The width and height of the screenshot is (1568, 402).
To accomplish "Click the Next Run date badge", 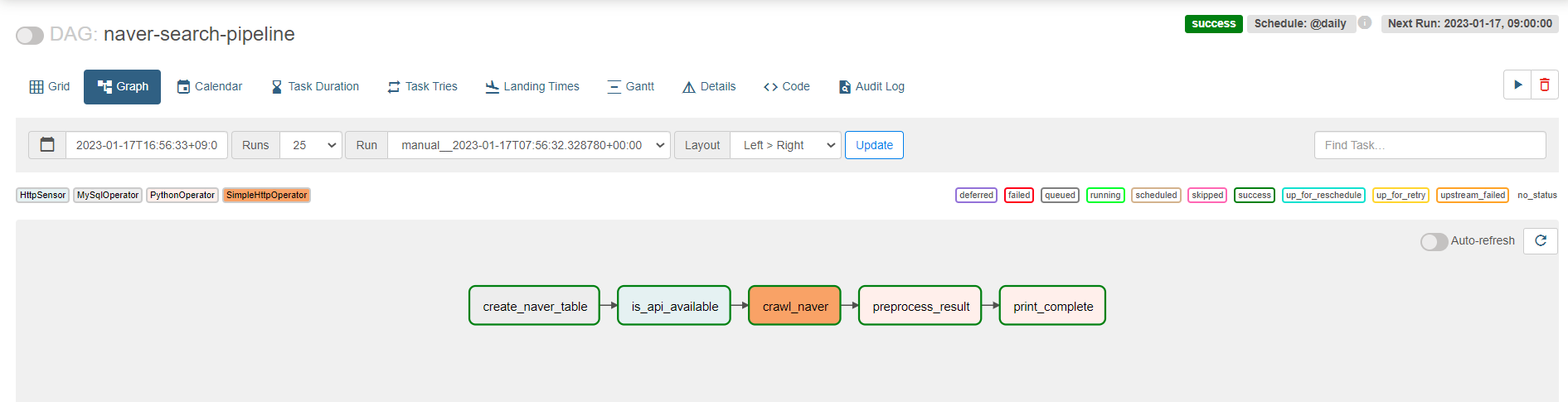I will click(x=1469, y=23).
